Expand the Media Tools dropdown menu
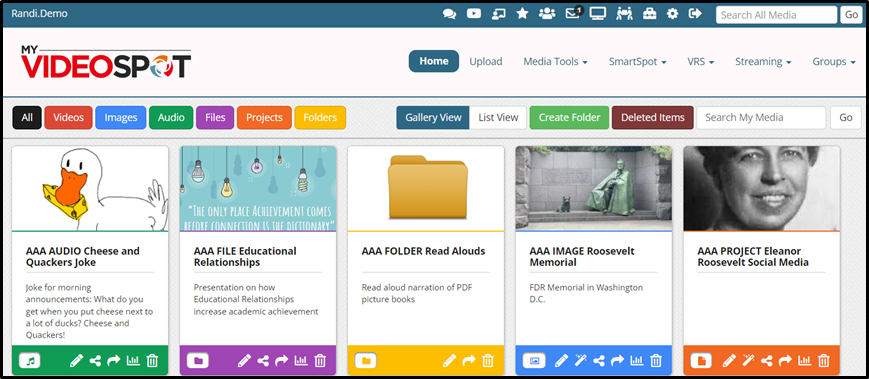Viewport: 869px width, 379px height. coord(555,62)
